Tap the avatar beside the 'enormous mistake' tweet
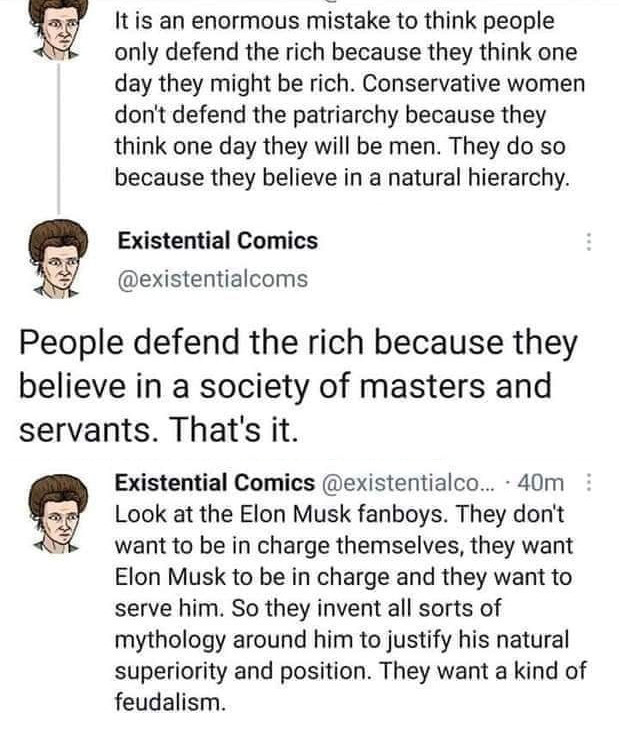This screenshot has height=732, width=619. pyautogui.click(x=58, y=29)
